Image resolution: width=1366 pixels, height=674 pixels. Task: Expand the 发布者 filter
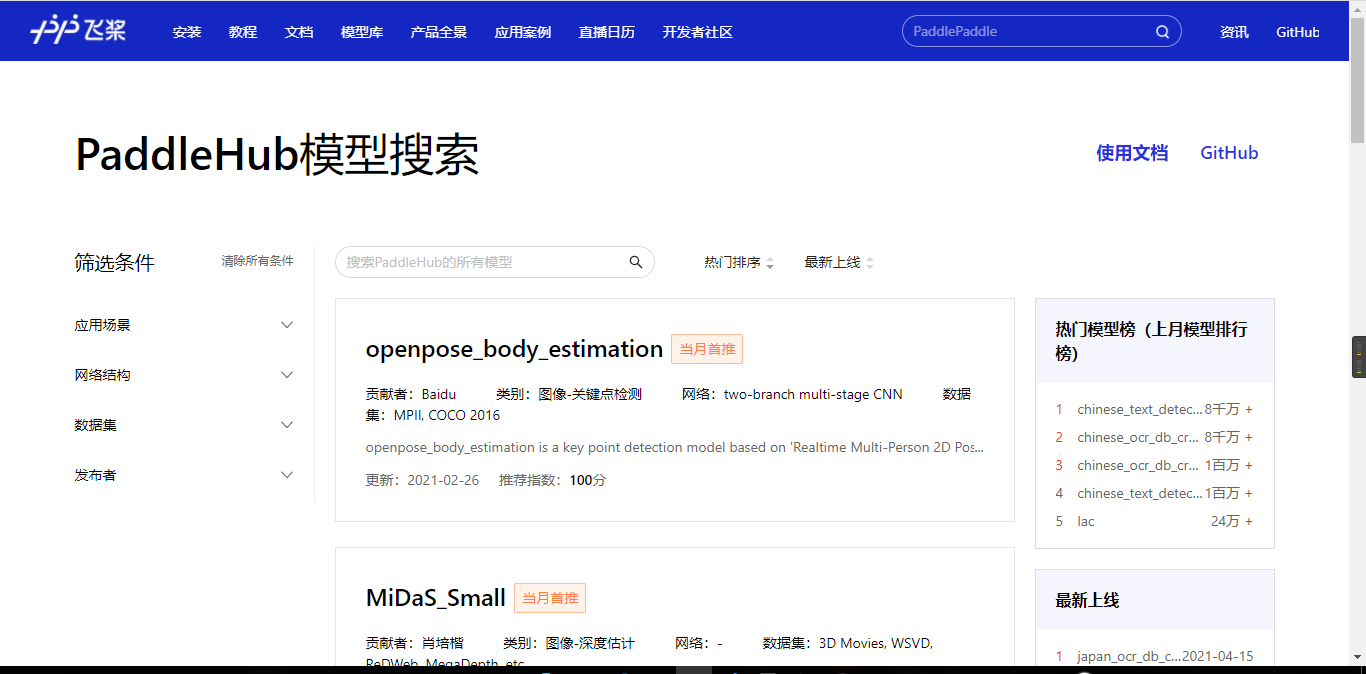click(x=184, y=475)
